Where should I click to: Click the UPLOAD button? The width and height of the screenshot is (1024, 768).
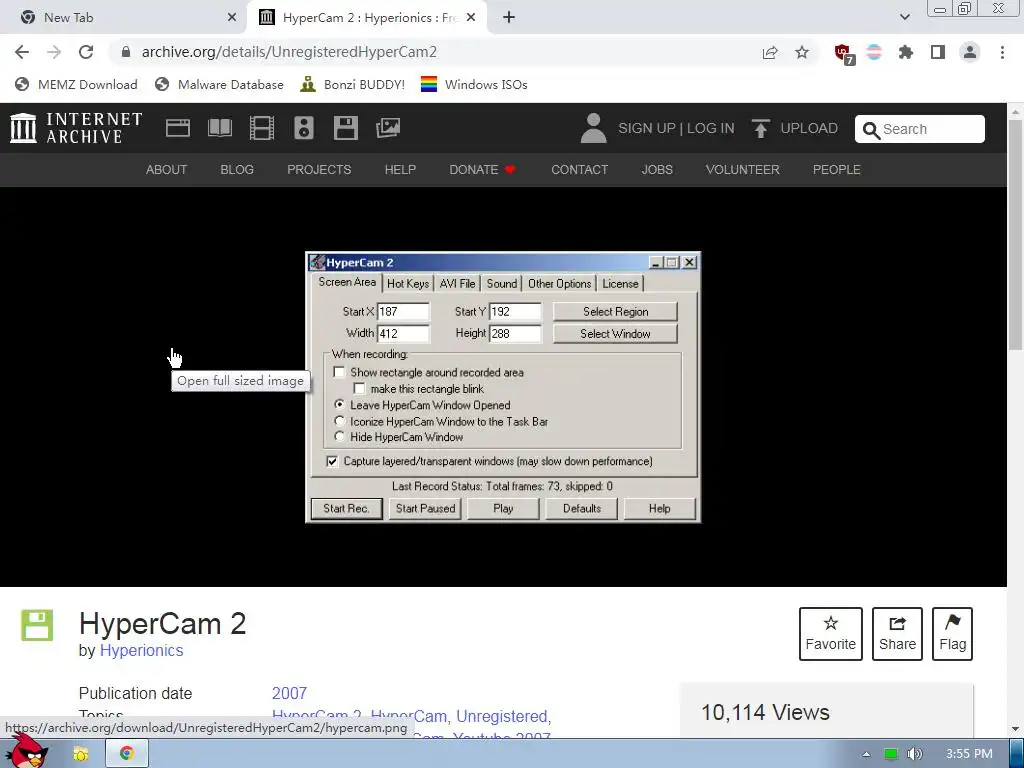794,129
